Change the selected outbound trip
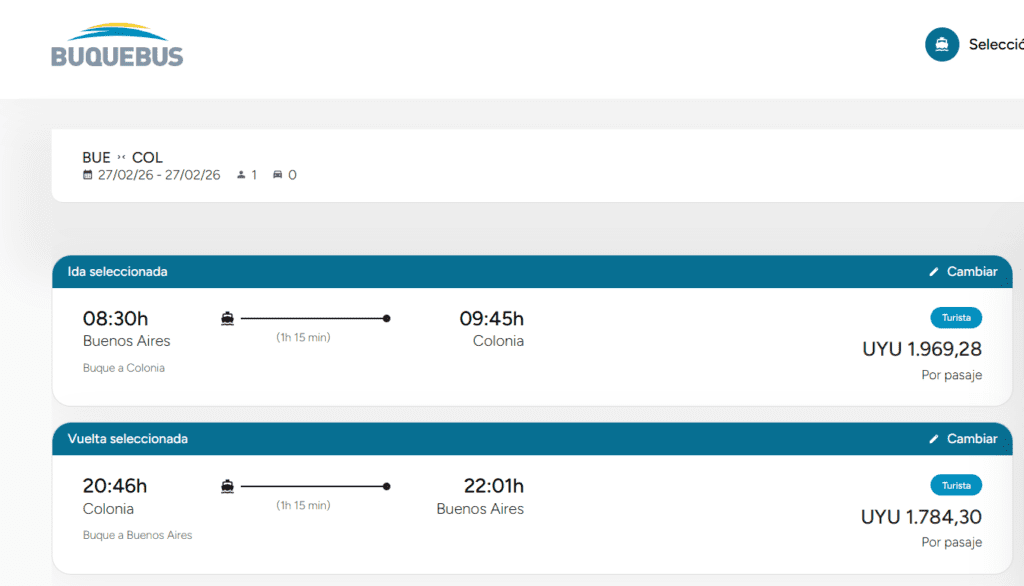The image size is (1024, 586). pos(963,272)
